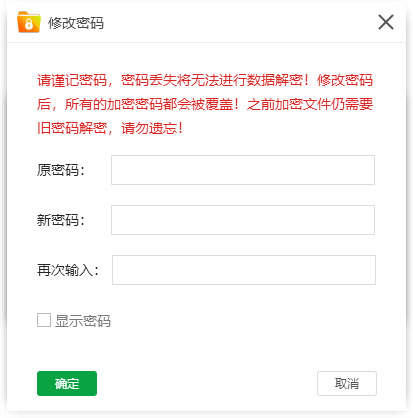The height and width of the screenshot is (418, 413).
Task: Tick the 显示密码 checkbox box
Action: pyautogui.click(x=44, y=320)
